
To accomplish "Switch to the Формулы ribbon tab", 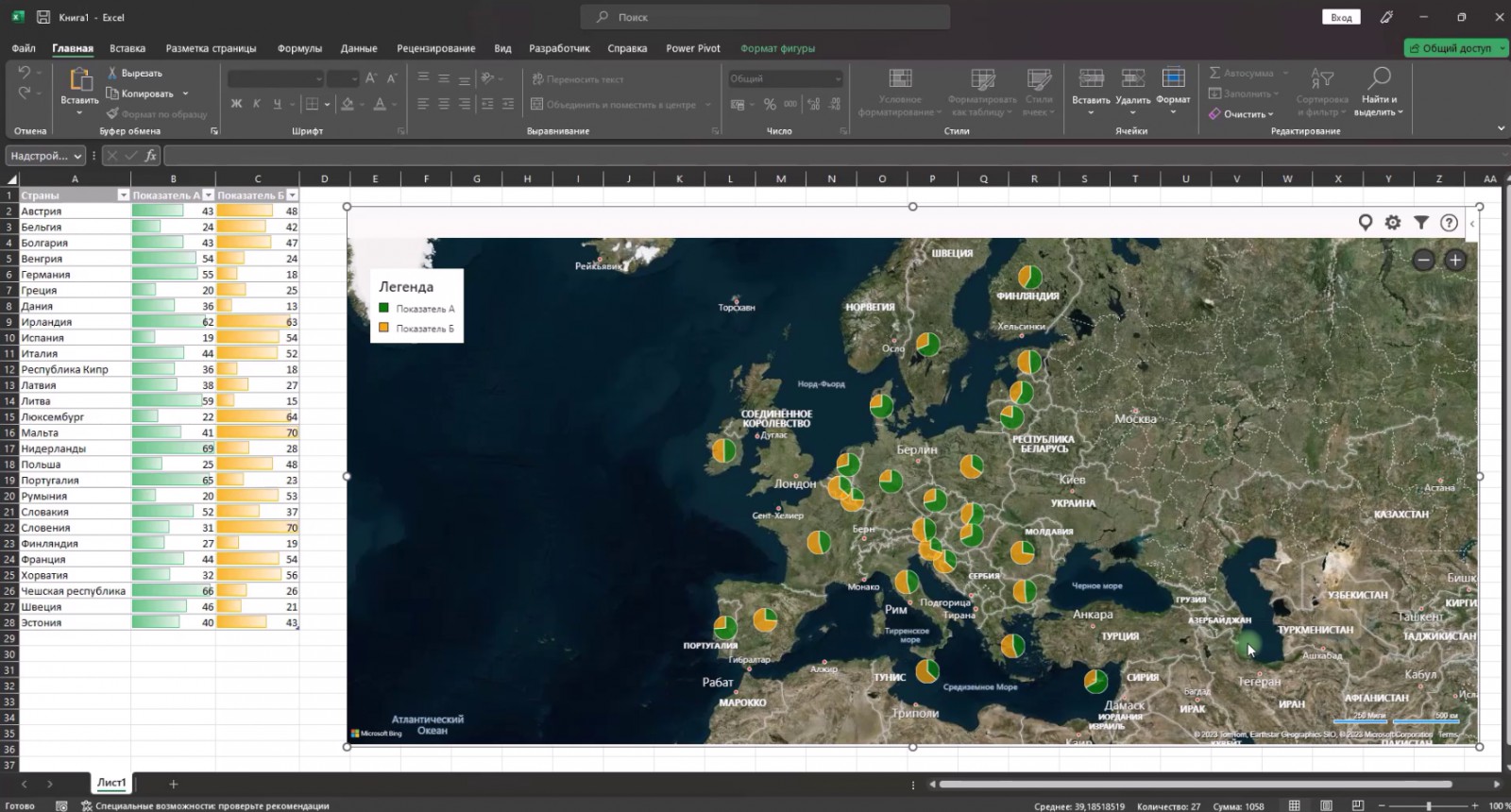I will point(299,48).
